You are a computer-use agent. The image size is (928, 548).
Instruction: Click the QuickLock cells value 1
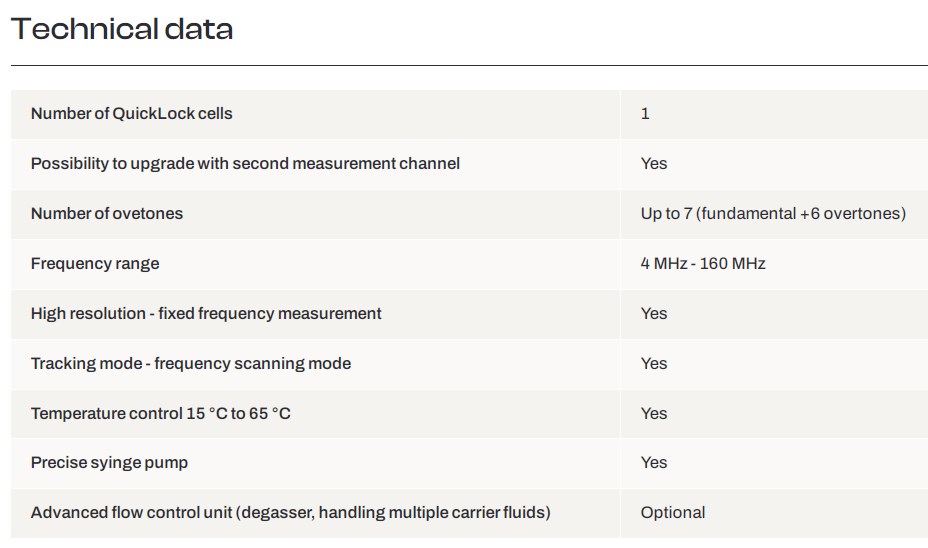pos(645,114)
